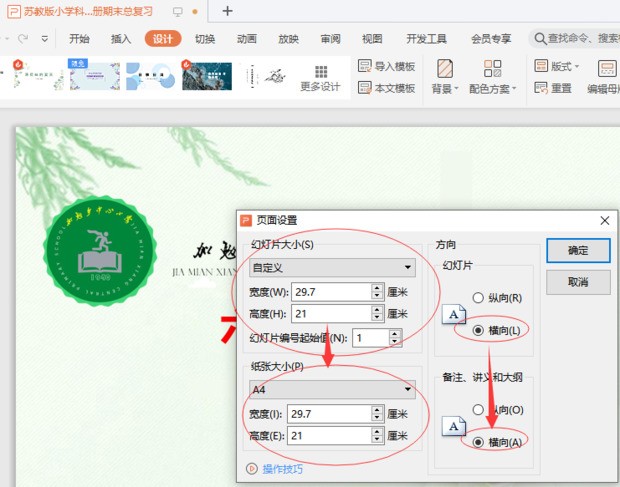Open the 开发工具 ribbon tab

(x=426, y=39)
